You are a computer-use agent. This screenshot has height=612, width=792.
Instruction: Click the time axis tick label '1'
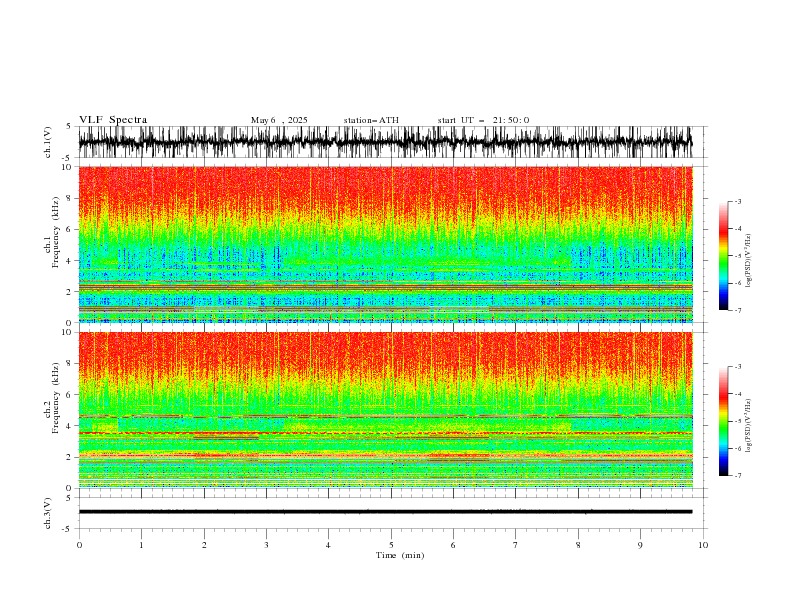141,545
